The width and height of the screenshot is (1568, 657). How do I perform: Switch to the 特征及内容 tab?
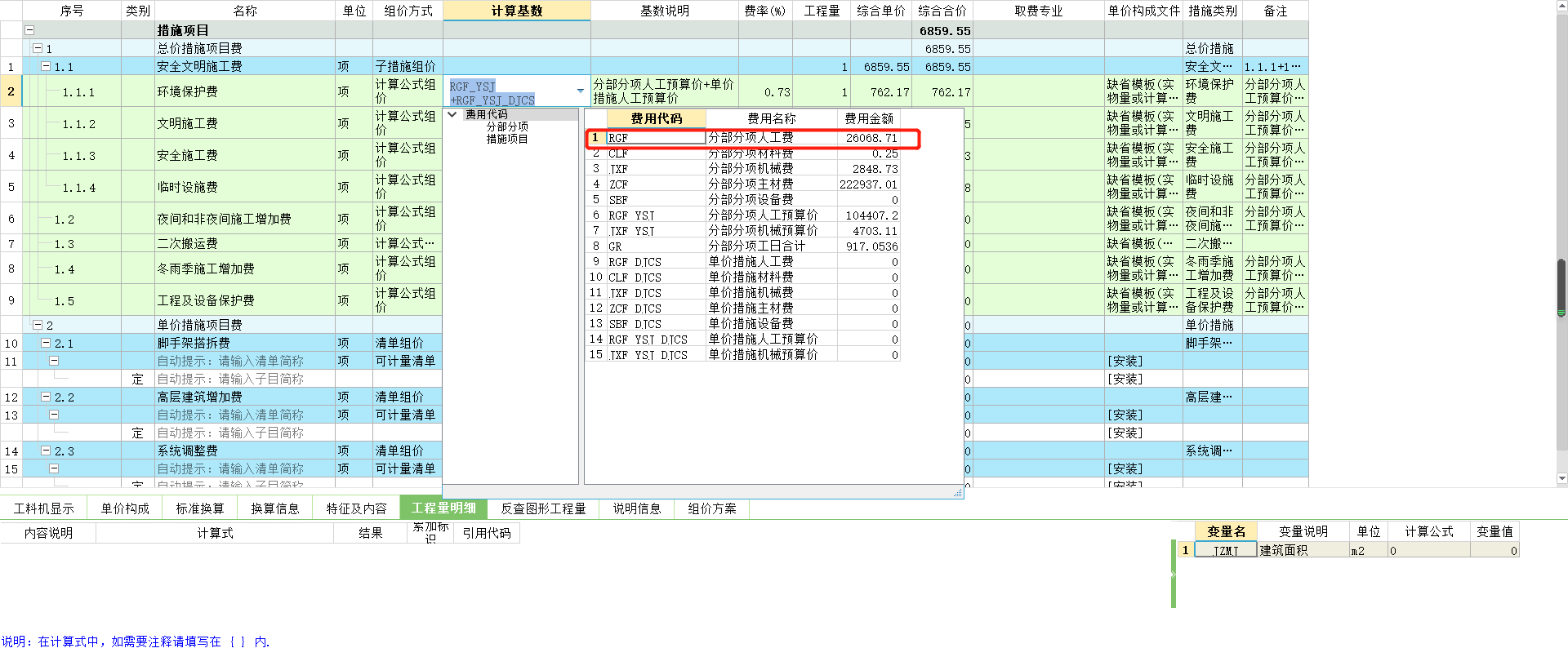[357, 508]
